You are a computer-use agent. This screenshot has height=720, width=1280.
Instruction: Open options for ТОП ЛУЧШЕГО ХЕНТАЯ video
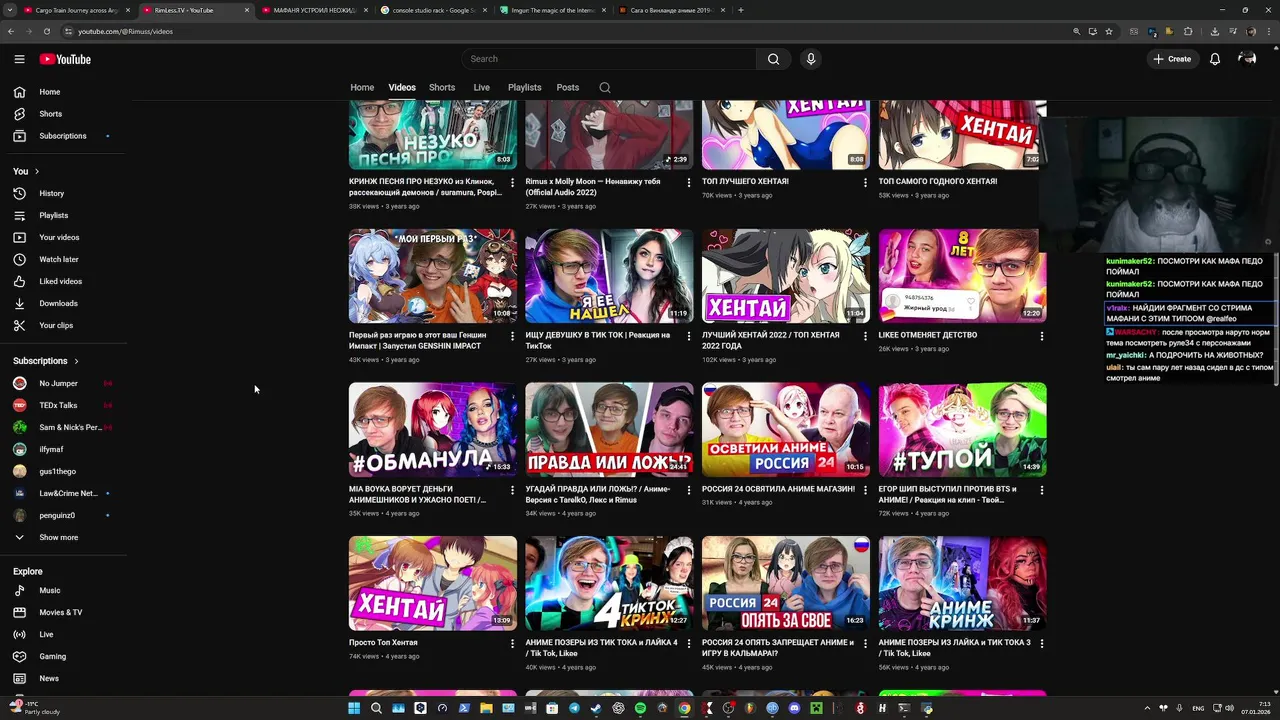tap(865, 182)
